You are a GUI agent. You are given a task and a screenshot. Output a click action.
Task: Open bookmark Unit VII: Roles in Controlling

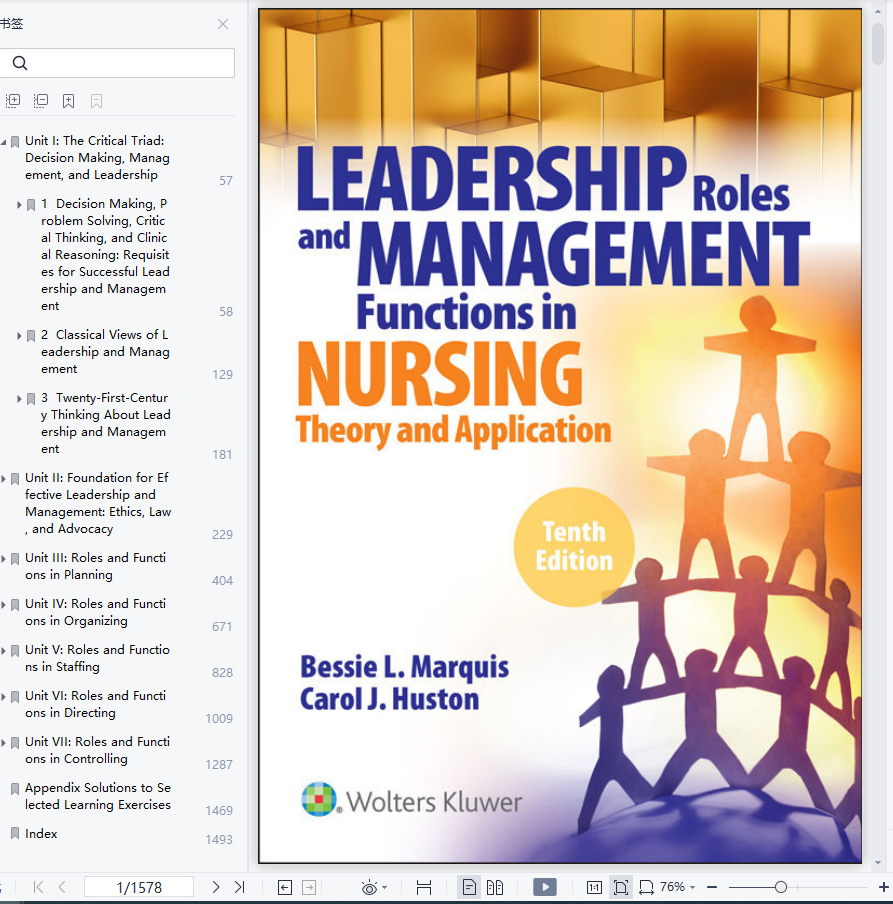97,750
